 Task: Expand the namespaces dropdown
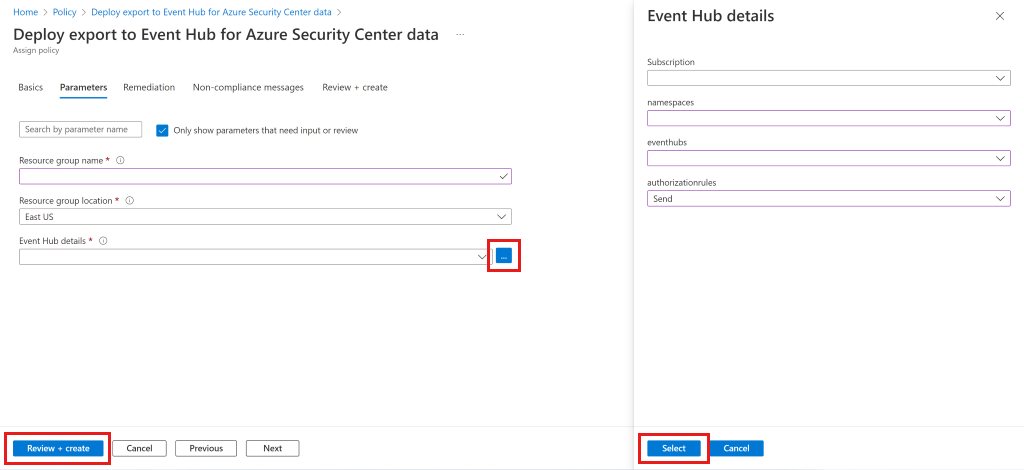tap(829, 118)
